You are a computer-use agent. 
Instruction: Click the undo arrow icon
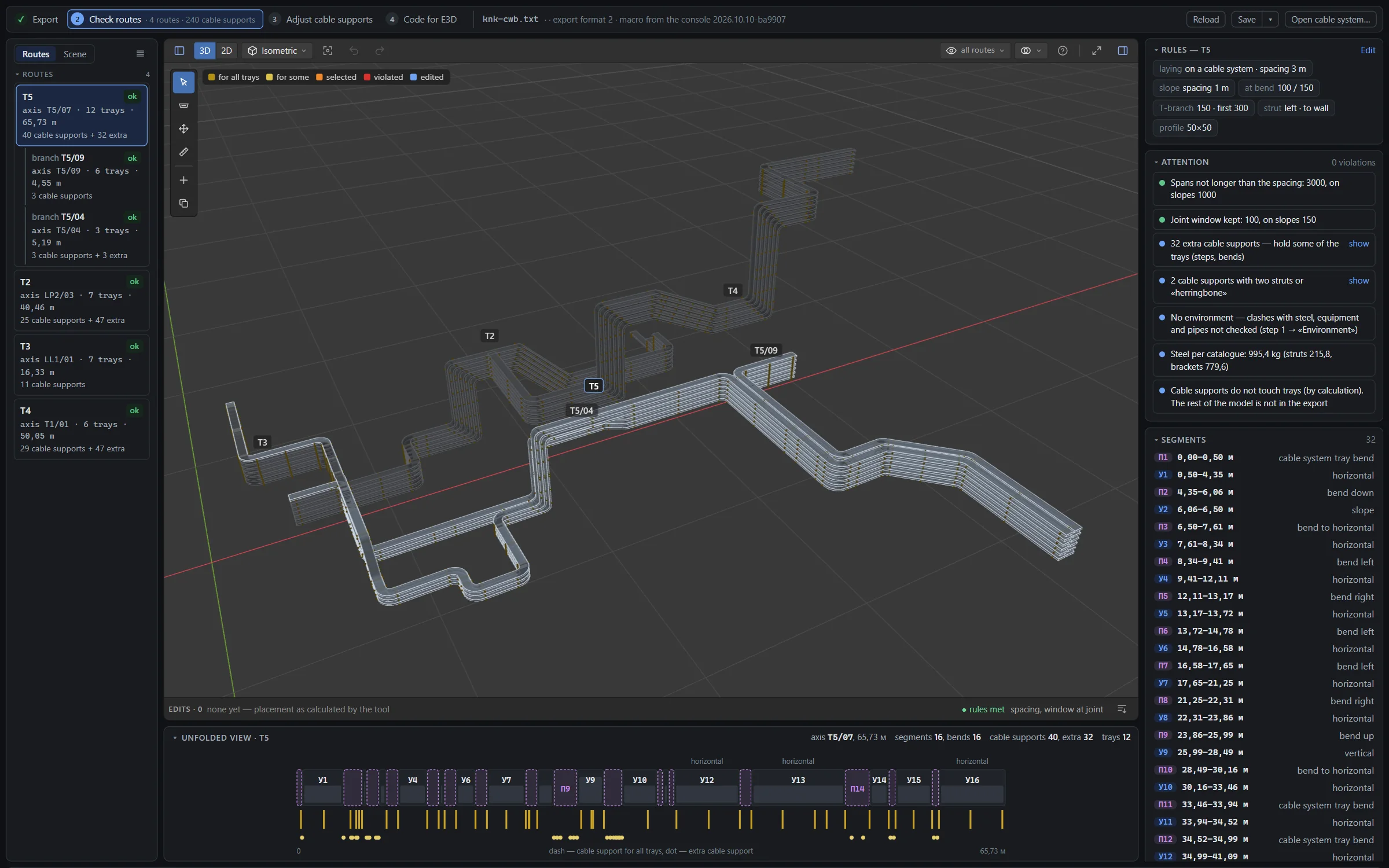(354, 51)
